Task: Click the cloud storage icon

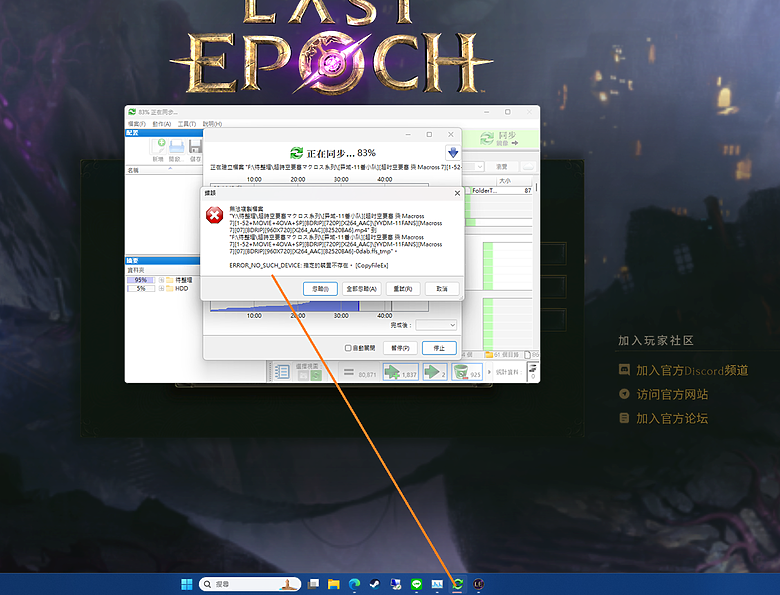Action: pos(528,167)
